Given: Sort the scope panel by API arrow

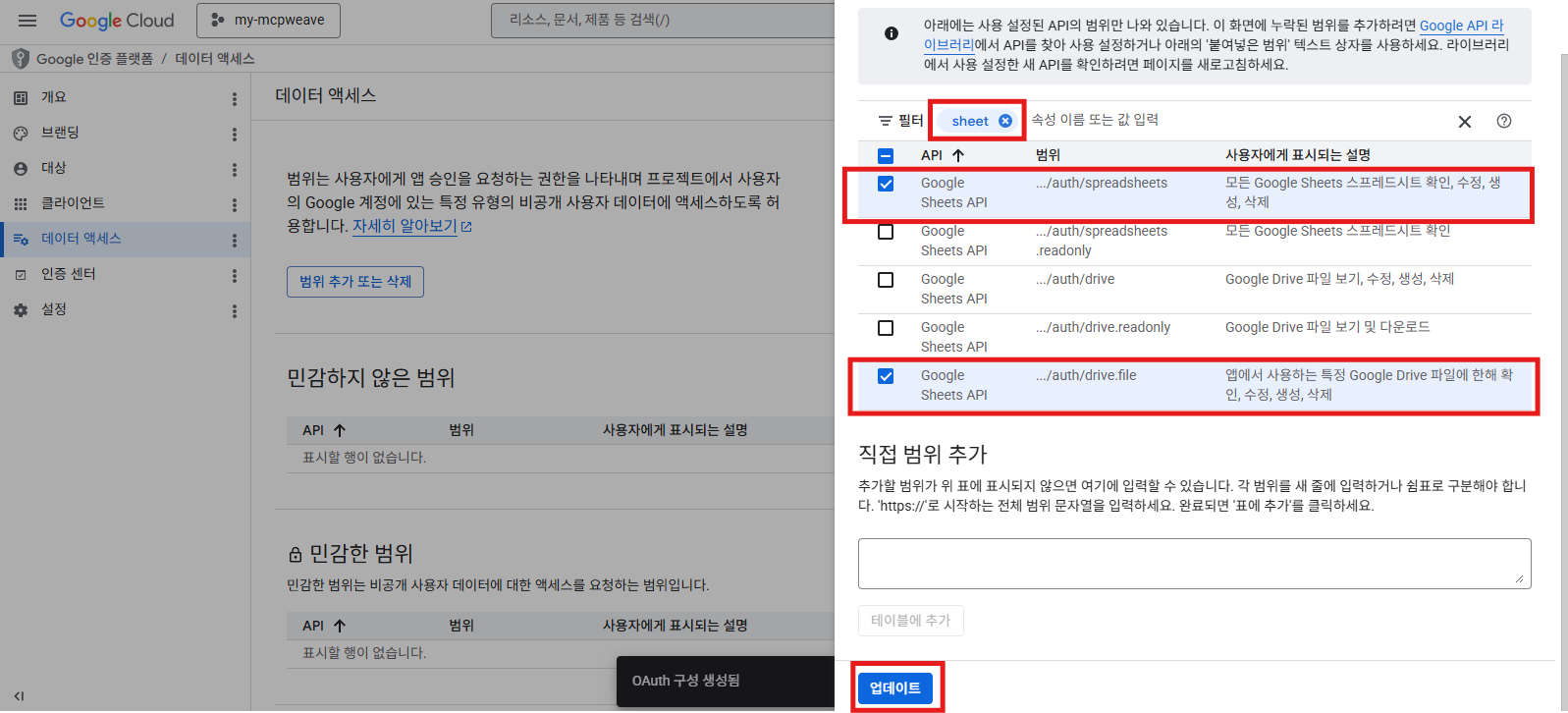Looking at the screenshot, I should click(958, 155).
